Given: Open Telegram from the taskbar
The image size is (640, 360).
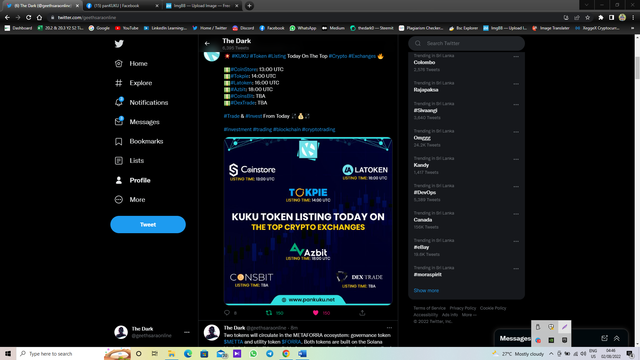Looking at the screenshot, I should pos(269,353).
